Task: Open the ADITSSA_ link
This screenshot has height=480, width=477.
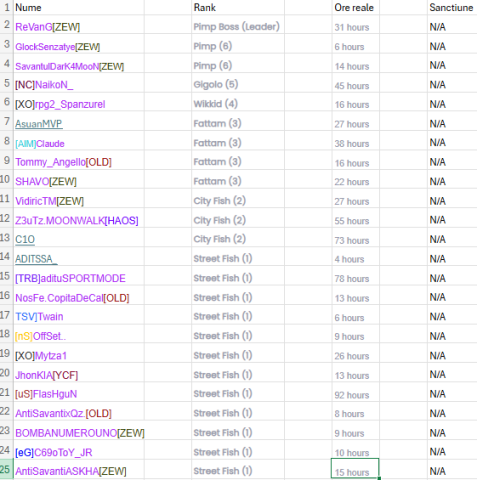Action: click(x=36, y=259)
